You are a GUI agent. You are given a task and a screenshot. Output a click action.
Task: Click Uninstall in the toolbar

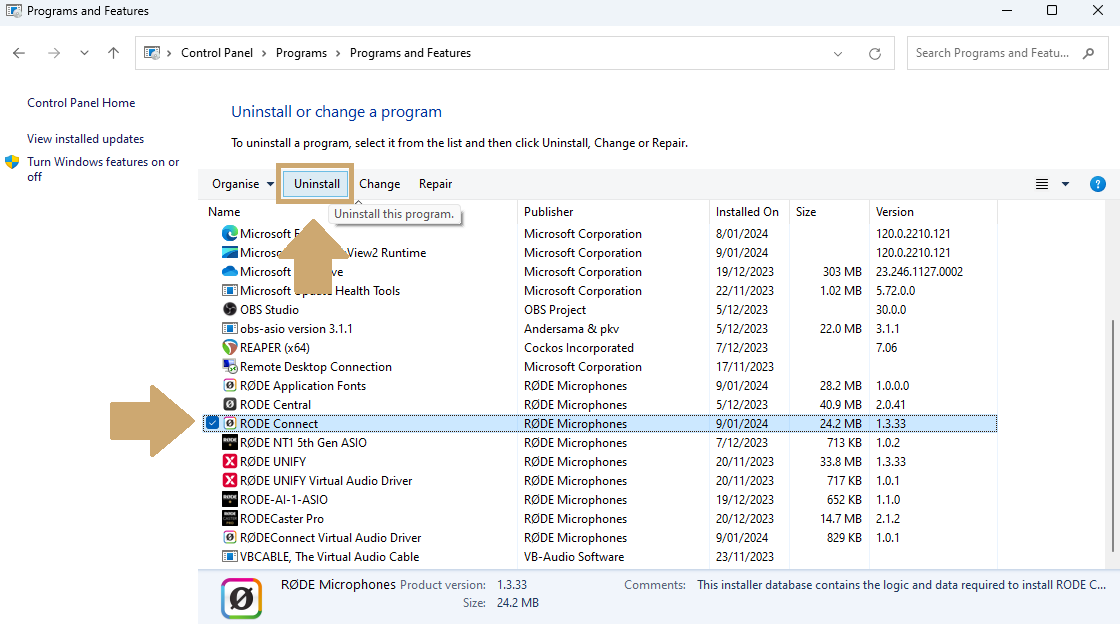316,184
